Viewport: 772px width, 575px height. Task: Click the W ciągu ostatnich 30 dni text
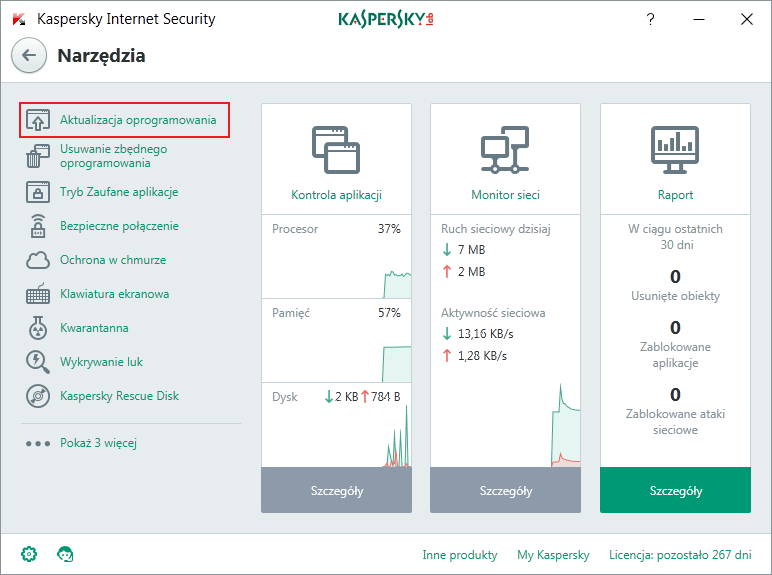point(675,237)
